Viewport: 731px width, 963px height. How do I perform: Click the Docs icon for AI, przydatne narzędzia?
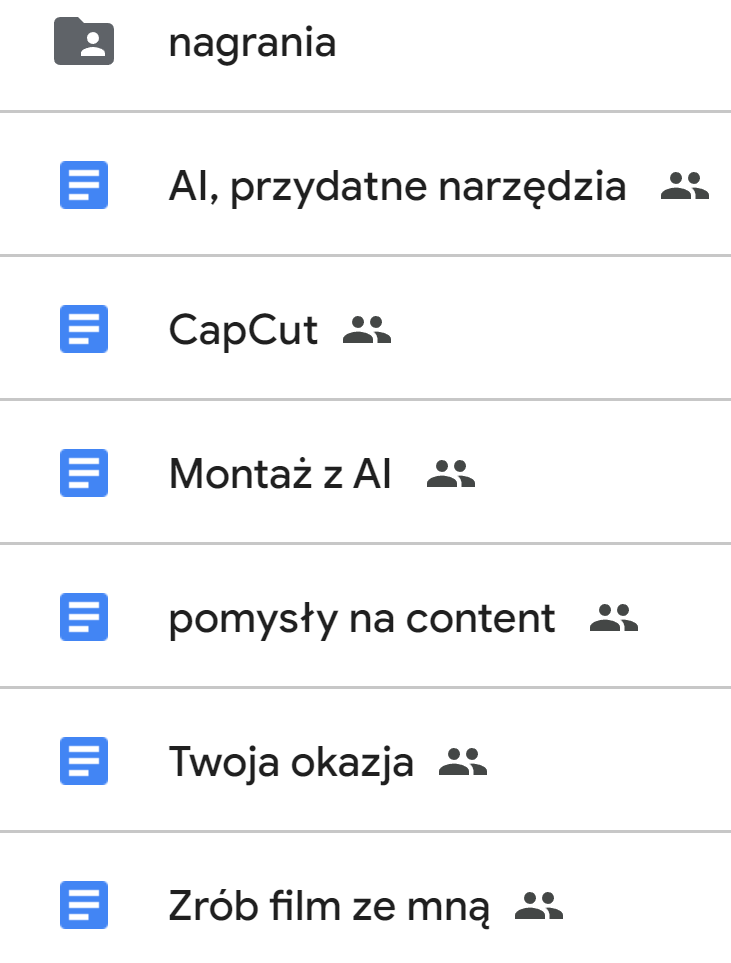(x=84, y=186)
